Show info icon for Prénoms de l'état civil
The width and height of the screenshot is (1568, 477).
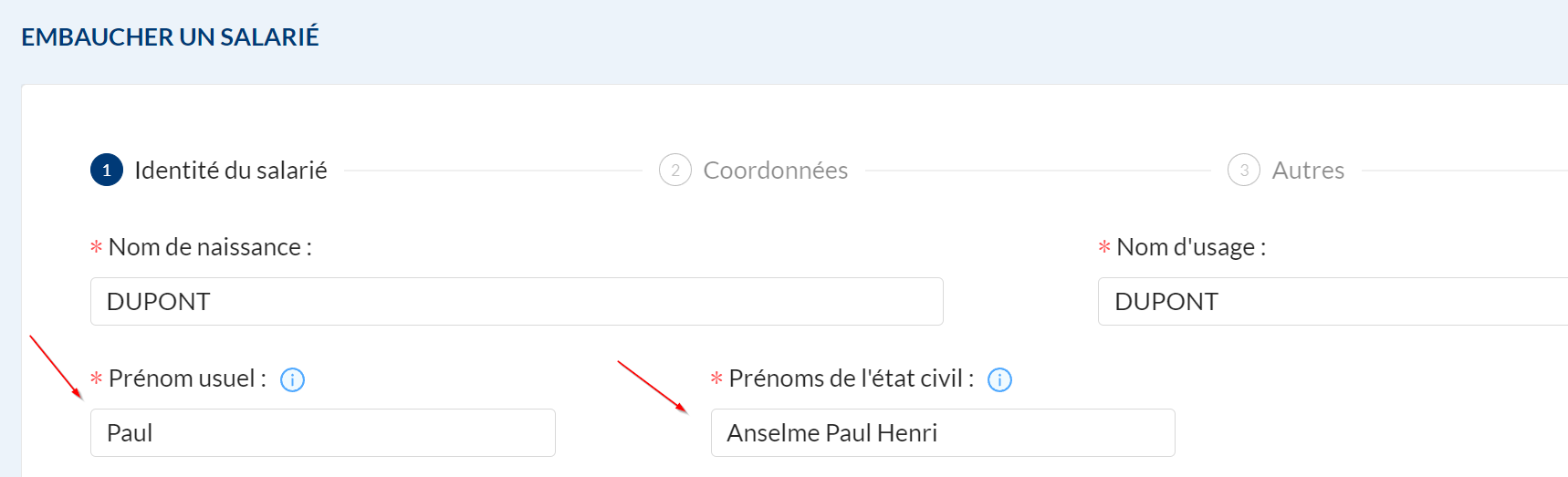click(x=999, y=379)
